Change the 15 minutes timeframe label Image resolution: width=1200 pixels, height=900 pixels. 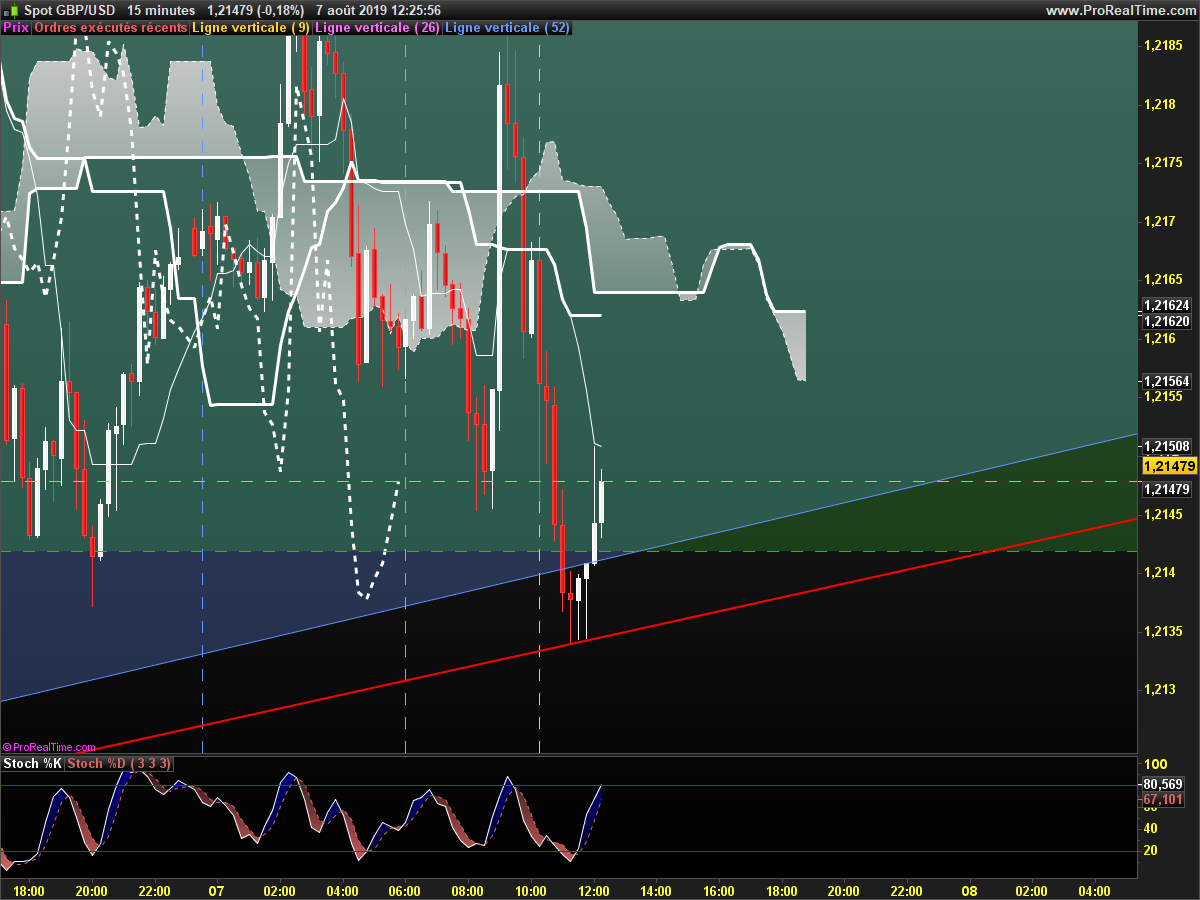click(162, 10)
